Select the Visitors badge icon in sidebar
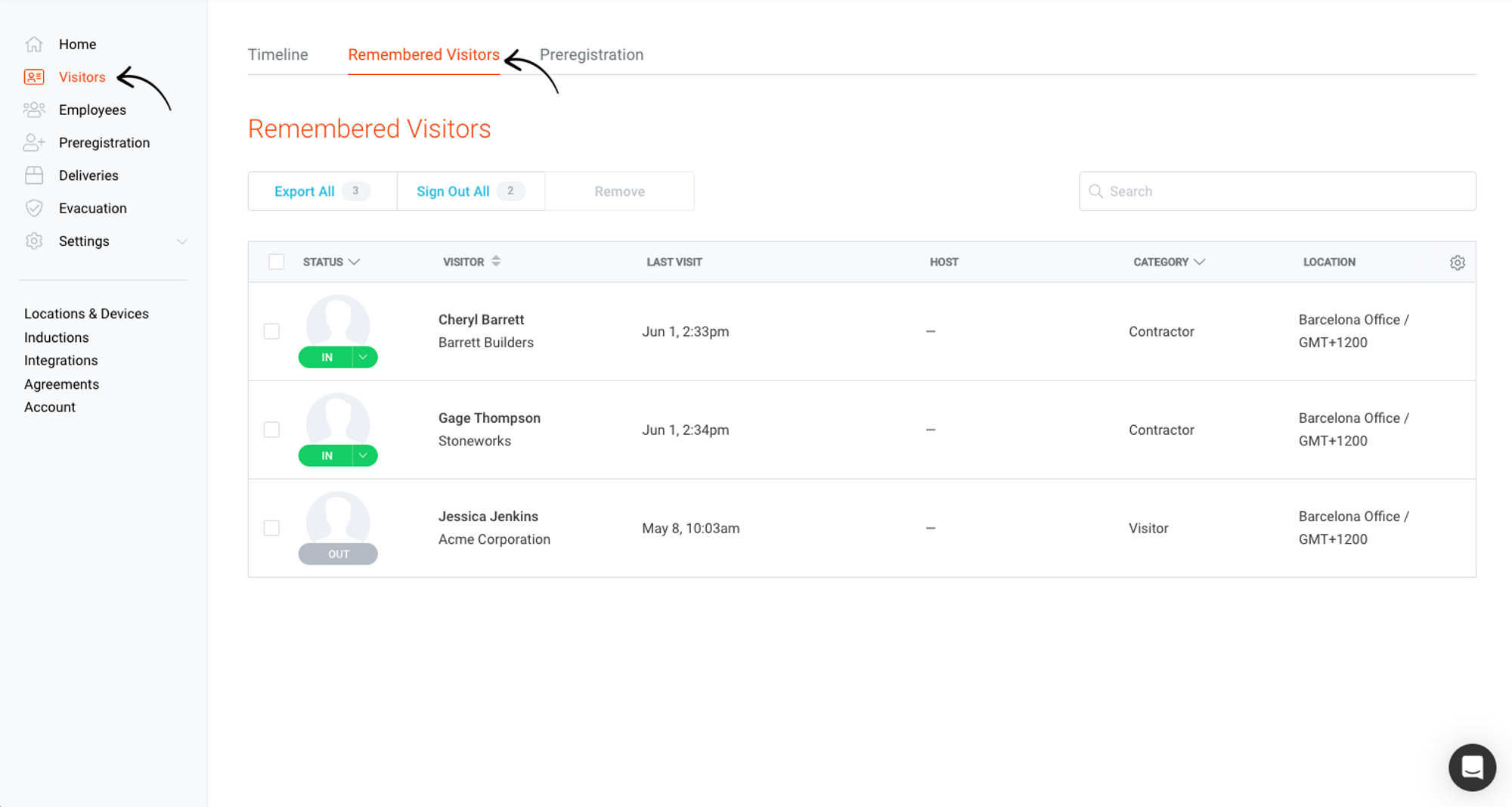This screenshot has width=1512, height=807. 34,76
